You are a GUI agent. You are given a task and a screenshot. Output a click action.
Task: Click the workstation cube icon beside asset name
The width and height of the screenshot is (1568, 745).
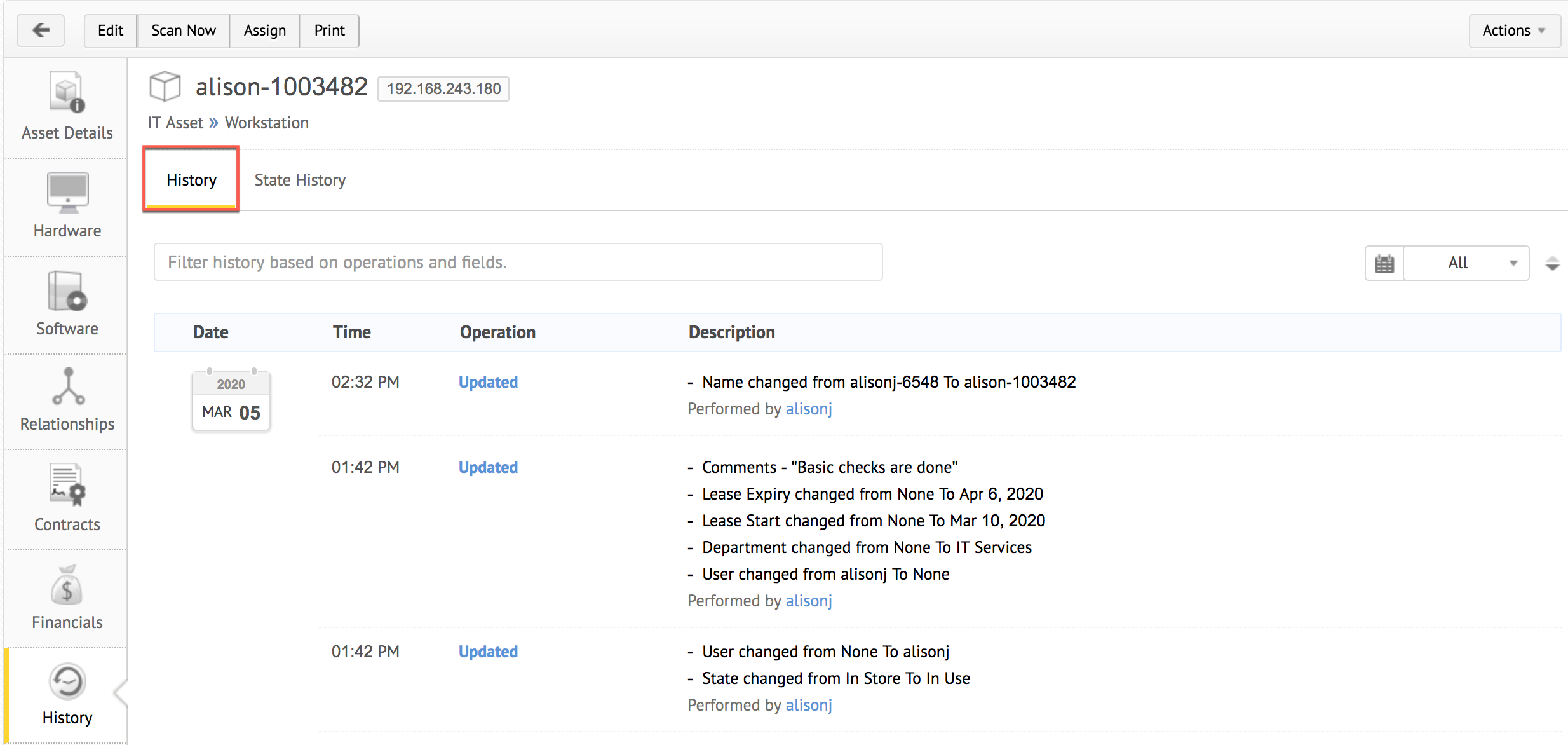(x=165, y=86)
